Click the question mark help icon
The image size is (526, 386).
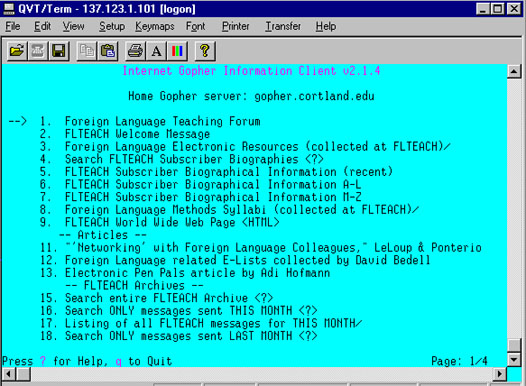click(205, 51)
